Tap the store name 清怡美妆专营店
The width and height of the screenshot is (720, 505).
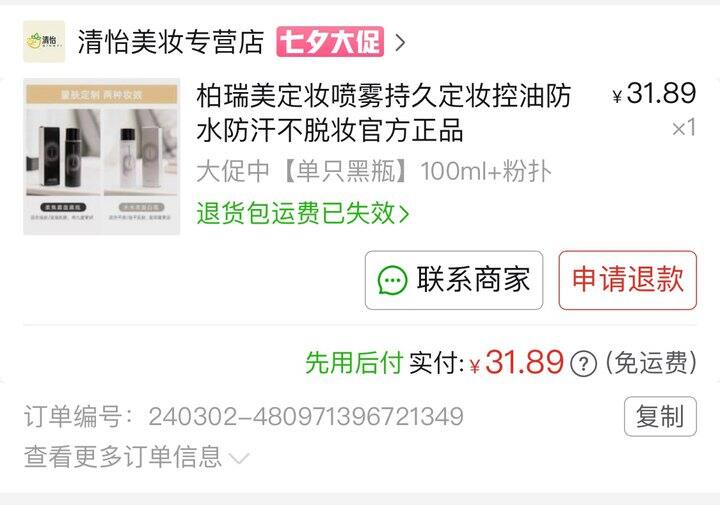[171, 42]
